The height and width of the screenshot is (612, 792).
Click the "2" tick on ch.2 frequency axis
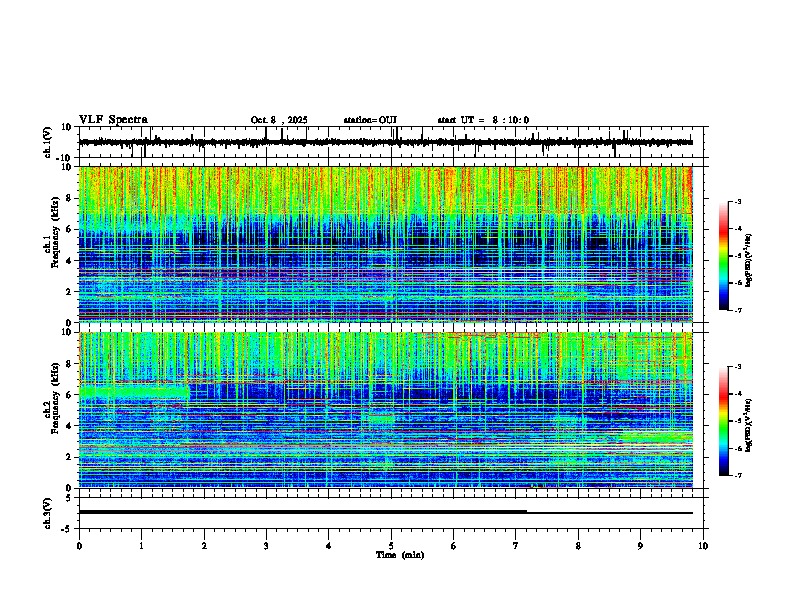69,457
